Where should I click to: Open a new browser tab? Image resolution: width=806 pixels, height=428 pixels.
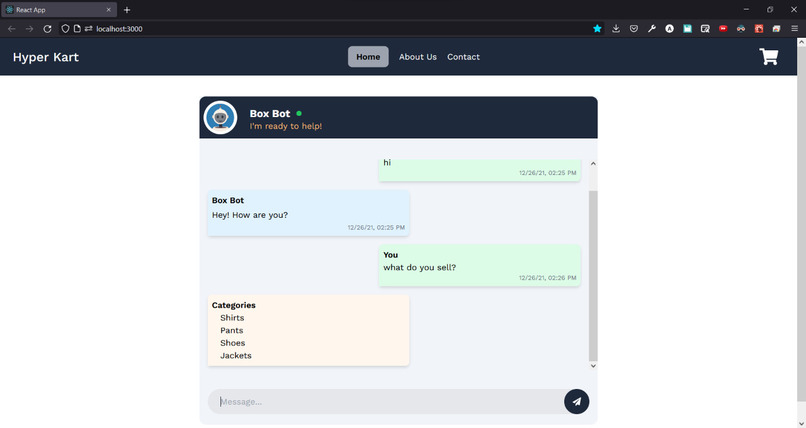[x=127, y=10]
